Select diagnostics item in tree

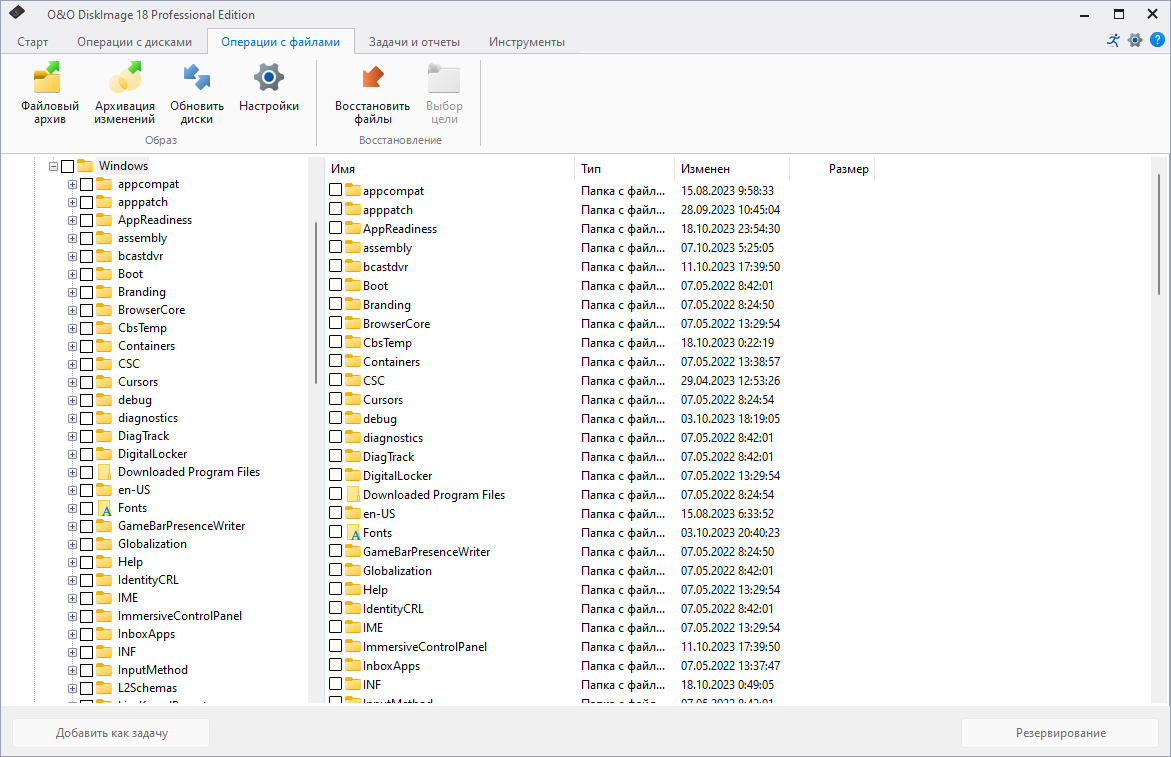point(148,418)
